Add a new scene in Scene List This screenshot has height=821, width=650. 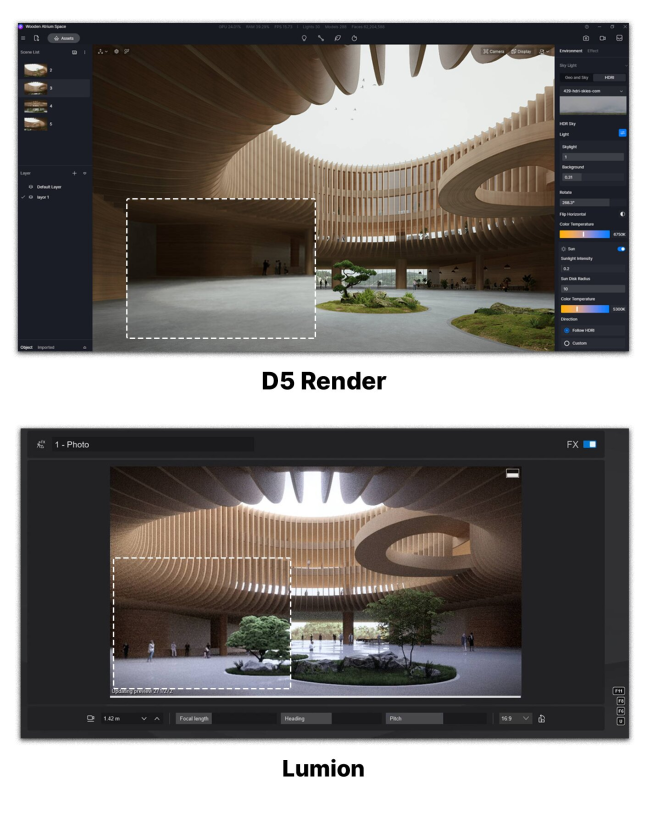click(x=74, y=52)
